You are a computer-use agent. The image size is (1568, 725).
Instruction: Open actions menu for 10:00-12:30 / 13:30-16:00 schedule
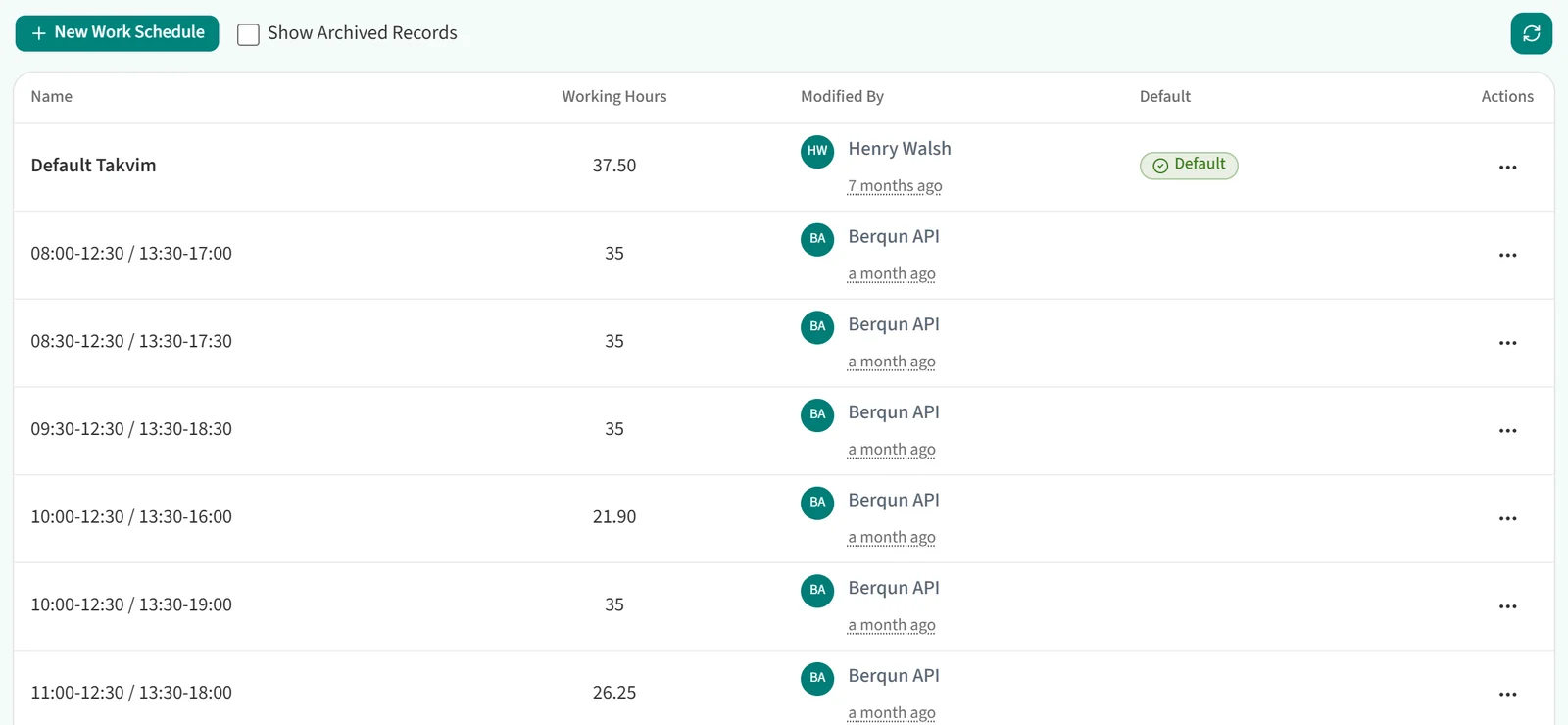pos(1507,518)
